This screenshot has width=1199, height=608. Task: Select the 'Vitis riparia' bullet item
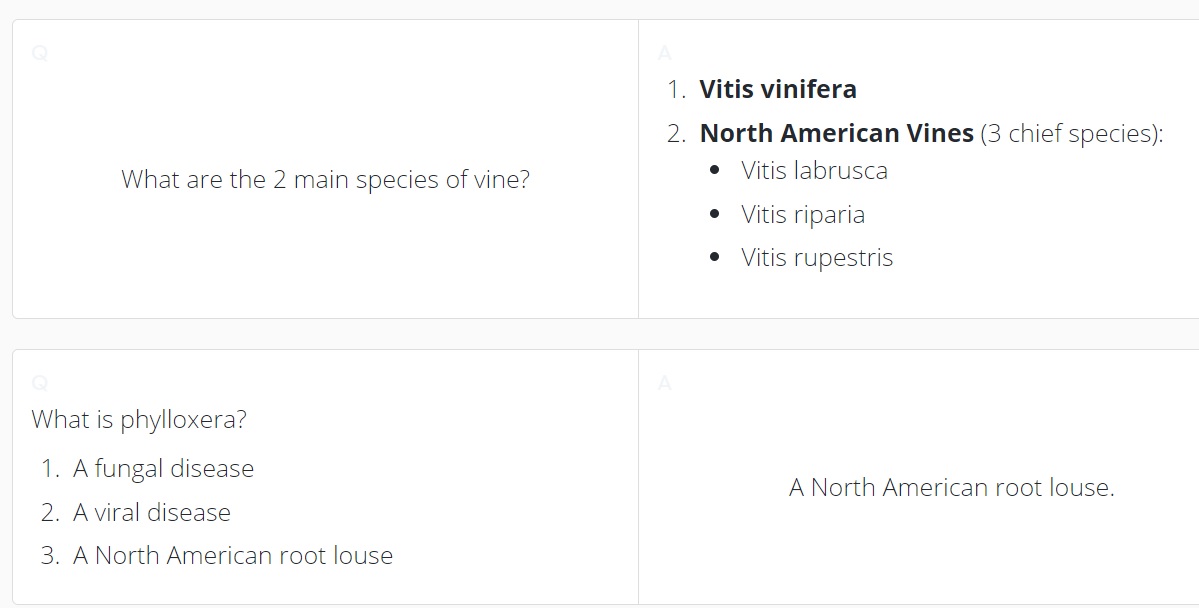[803, 214]
